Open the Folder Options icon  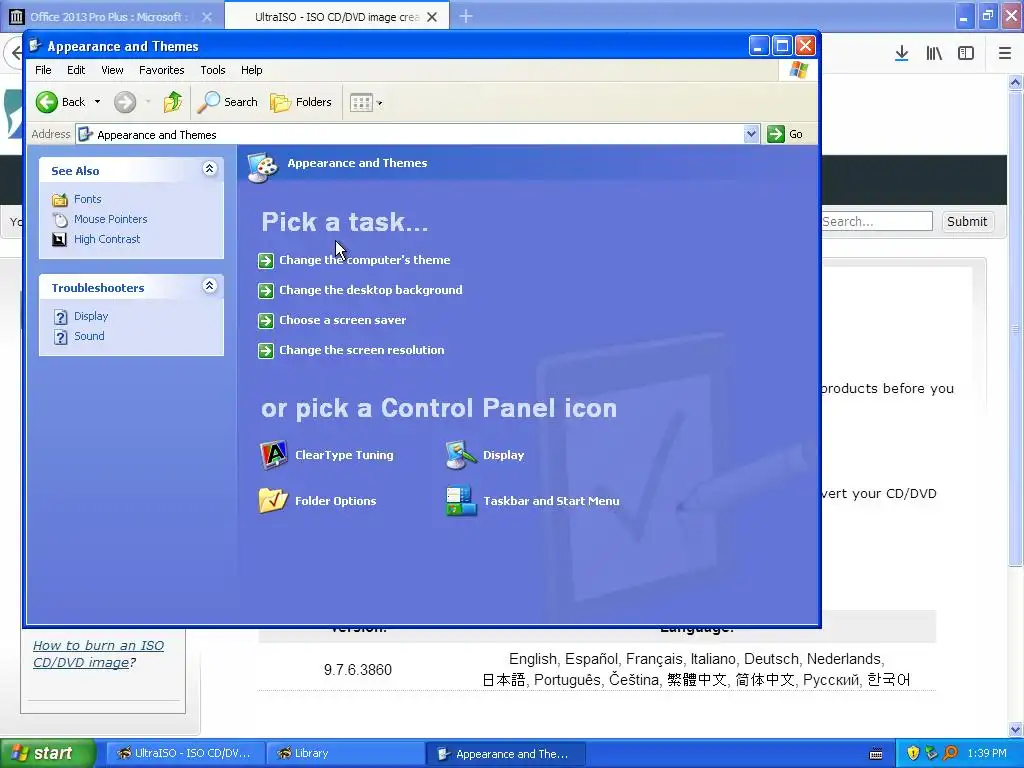273,501
